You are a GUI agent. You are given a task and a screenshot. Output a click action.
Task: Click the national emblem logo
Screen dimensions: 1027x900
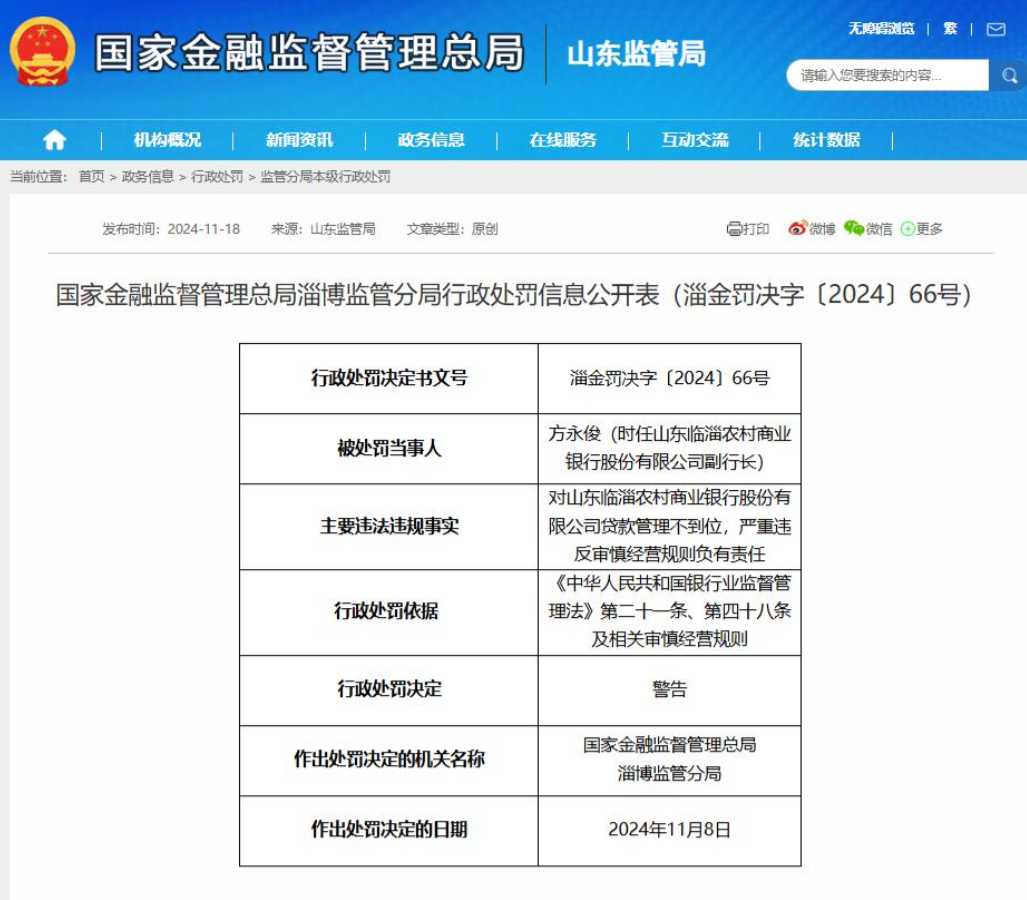pyautogui.click(x=43, y=52)
